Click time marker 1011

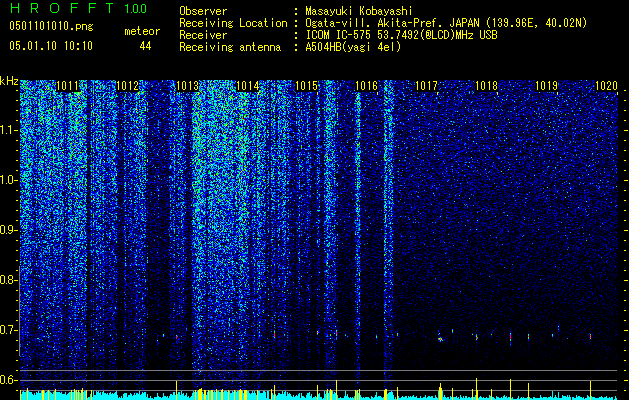(67, 86)
